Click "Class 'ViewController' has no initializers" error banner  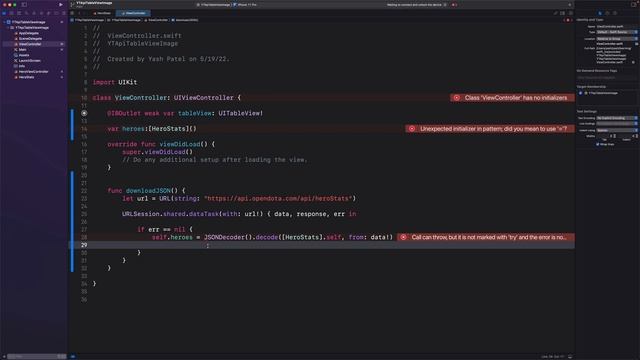tap(512, 98)
